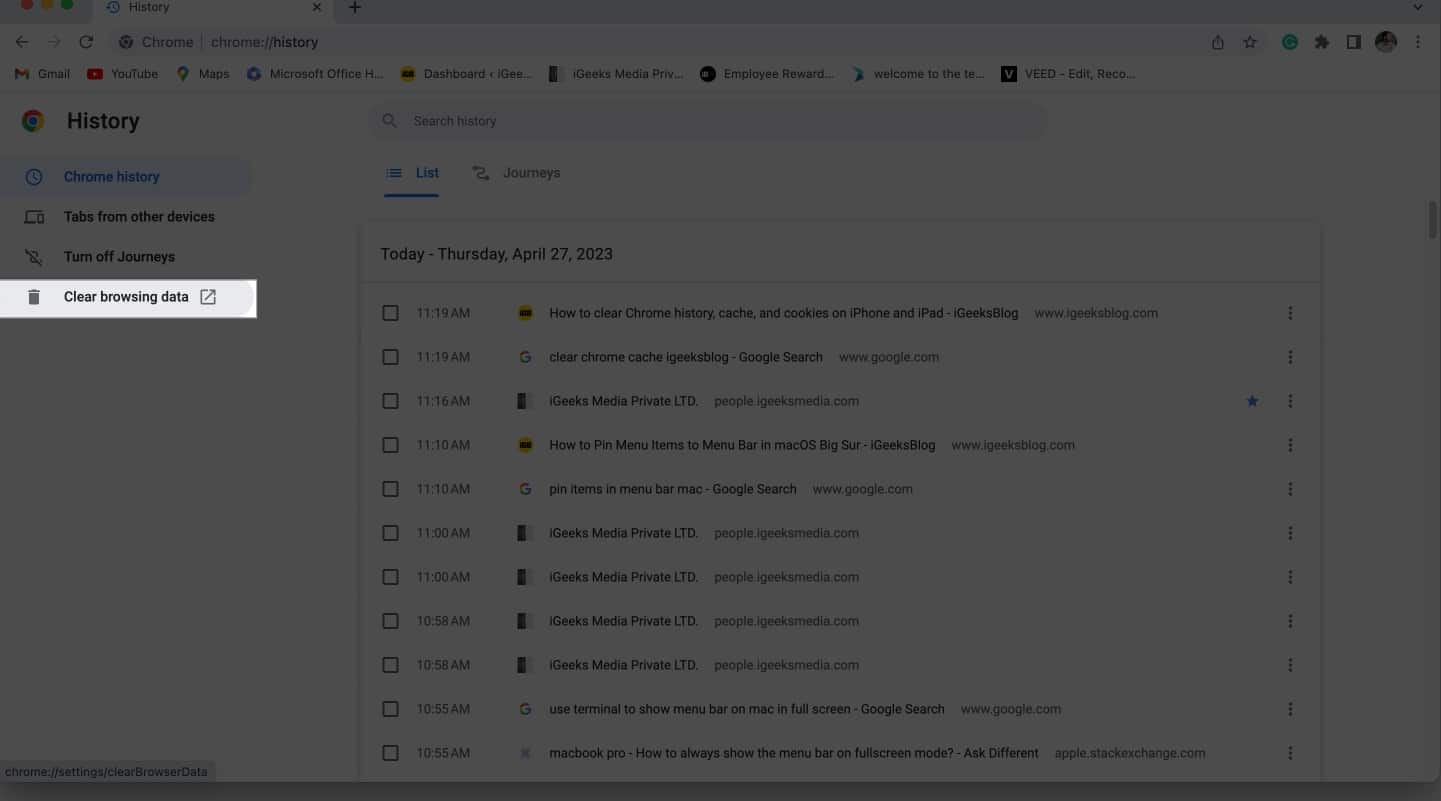
Task: Open Chrome three-dot main menu
Action: (1418, 42)
